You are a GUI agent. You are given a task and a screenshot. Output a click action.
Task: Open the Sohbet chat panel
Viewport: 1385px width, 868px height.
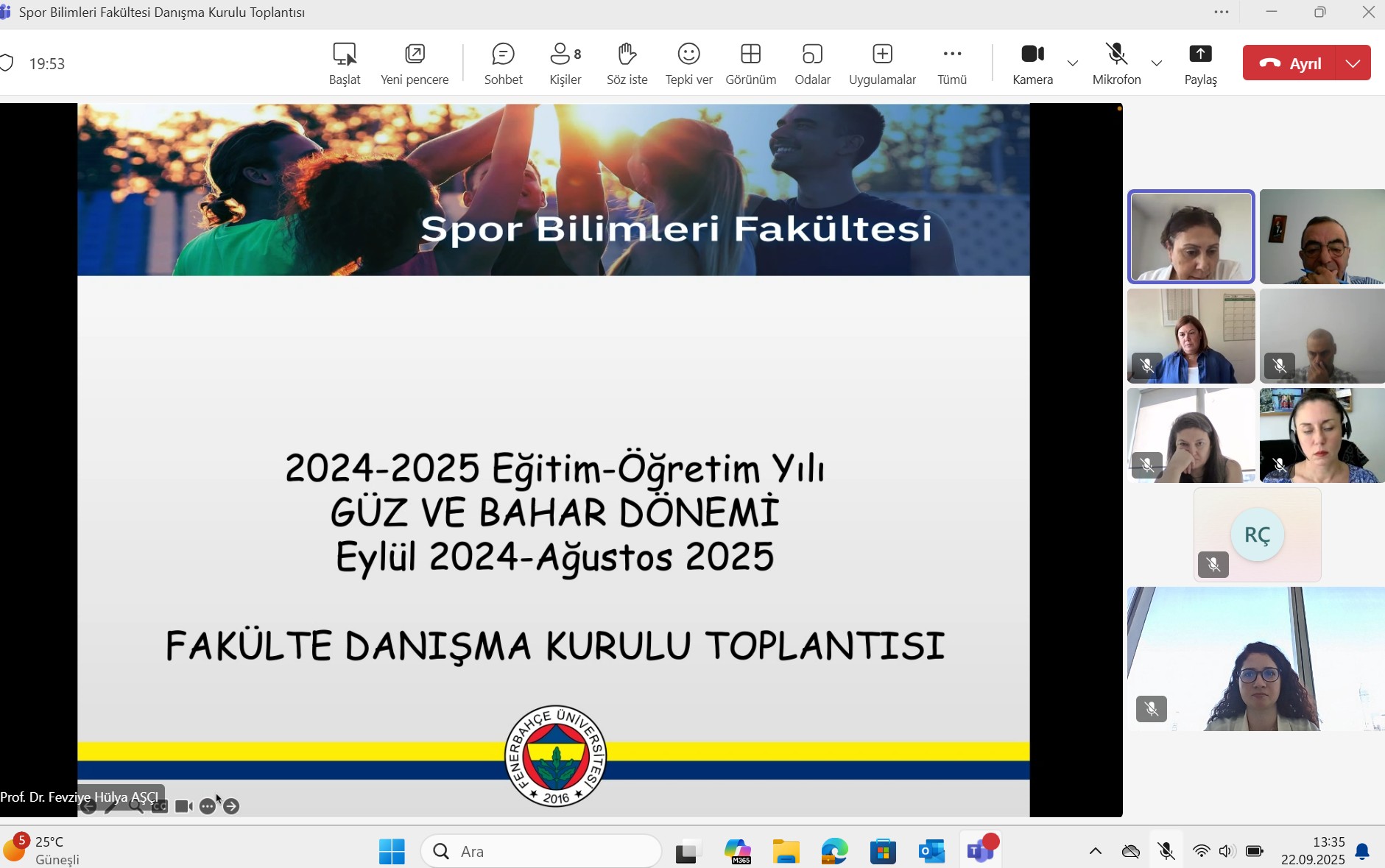coord(503,63)
